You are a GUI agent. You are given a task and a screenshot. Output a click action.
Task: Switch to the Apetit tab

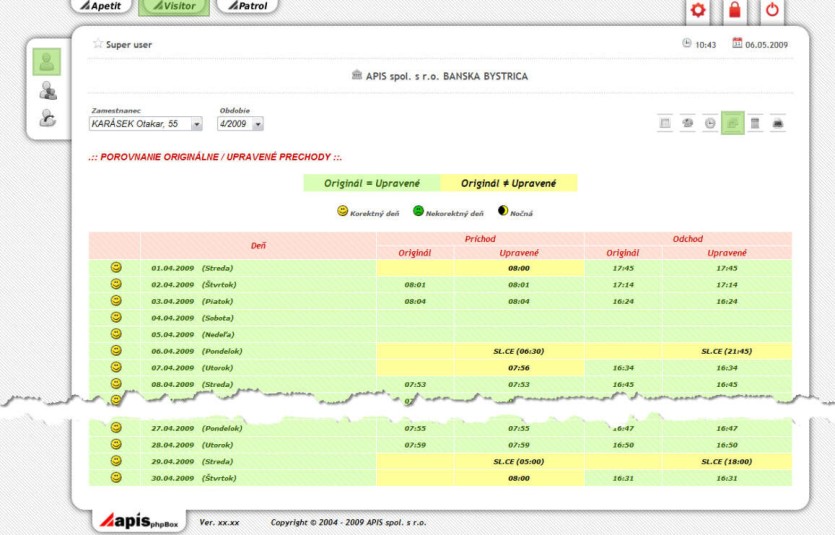point(101,7)
